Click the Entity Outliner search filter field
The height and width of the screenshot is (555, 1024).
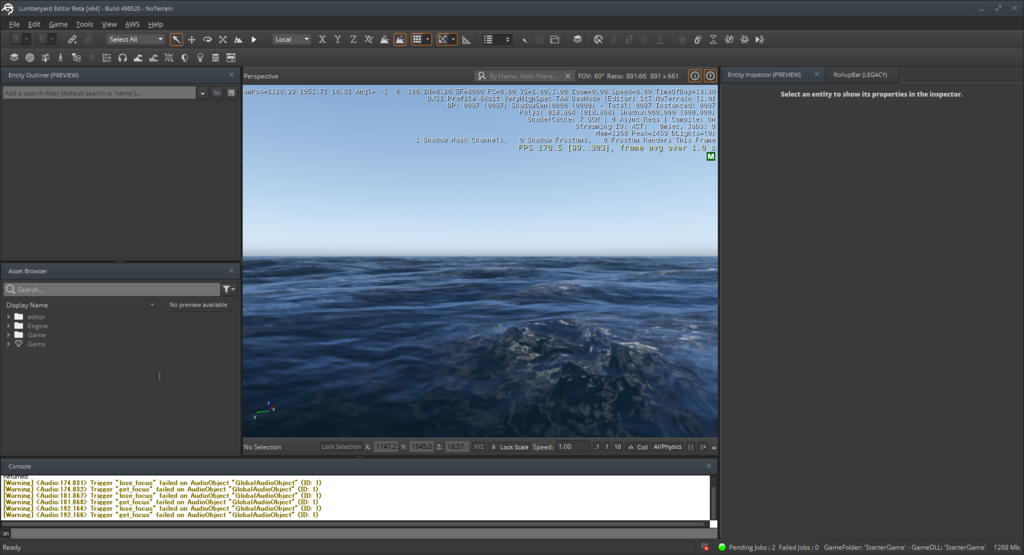(x=99, y=93)
